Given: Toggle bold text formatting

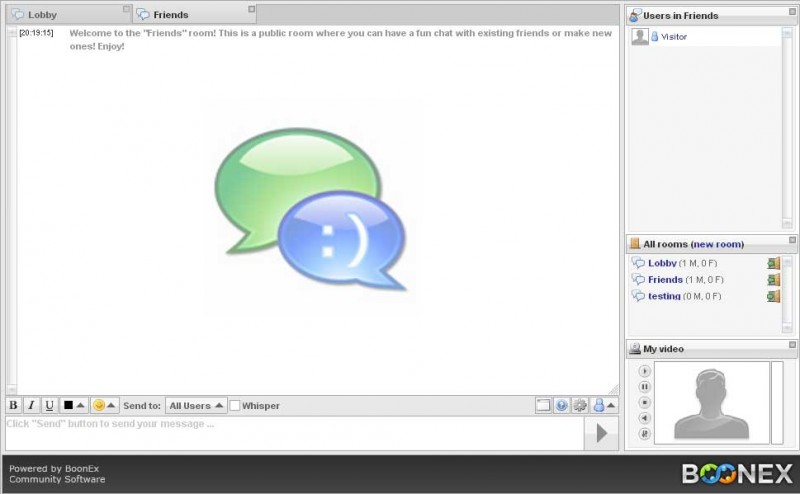Looking at the screenshot, I should [14, 405].
